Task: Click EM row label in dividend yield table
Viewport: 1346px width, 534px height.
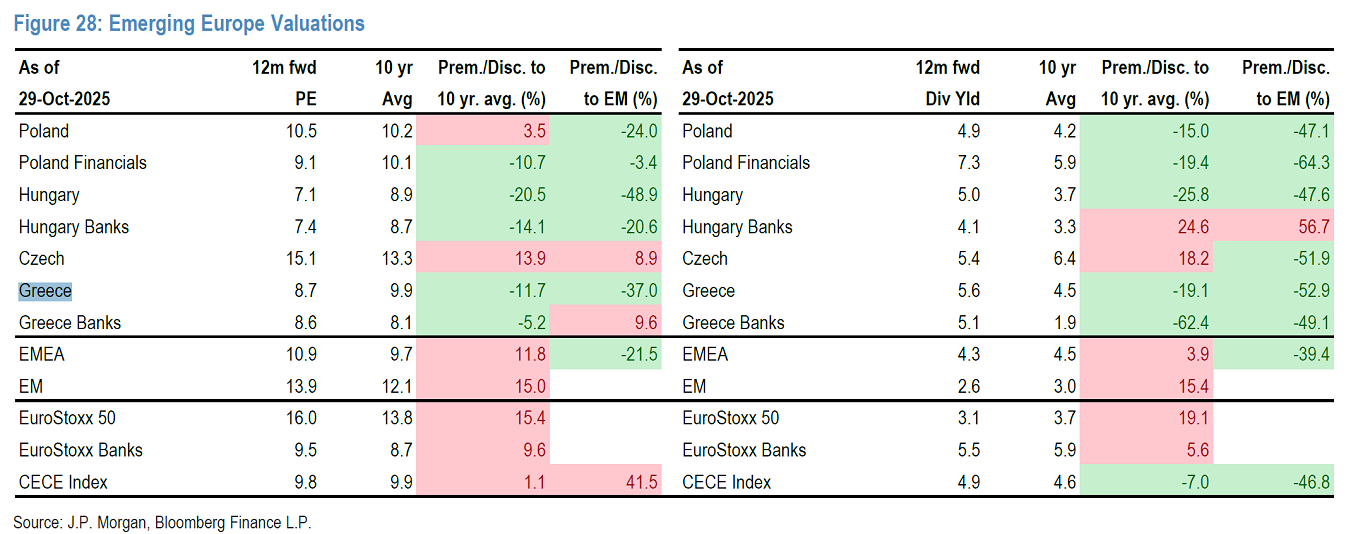Action: click(694, 386)
